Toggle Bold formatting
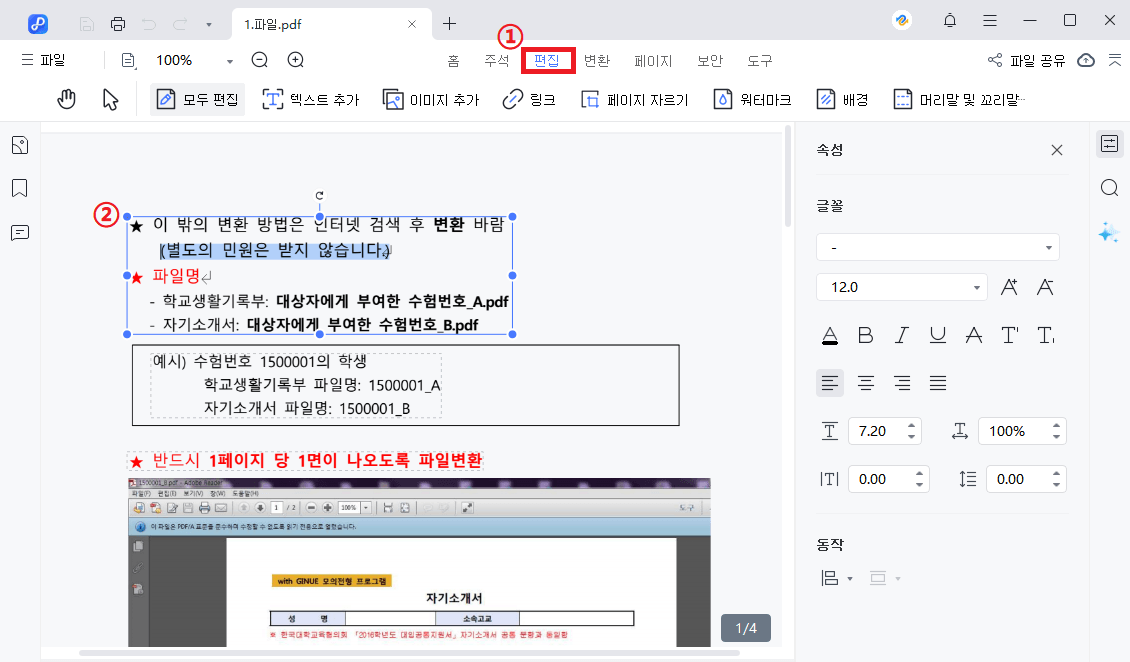 866,335
